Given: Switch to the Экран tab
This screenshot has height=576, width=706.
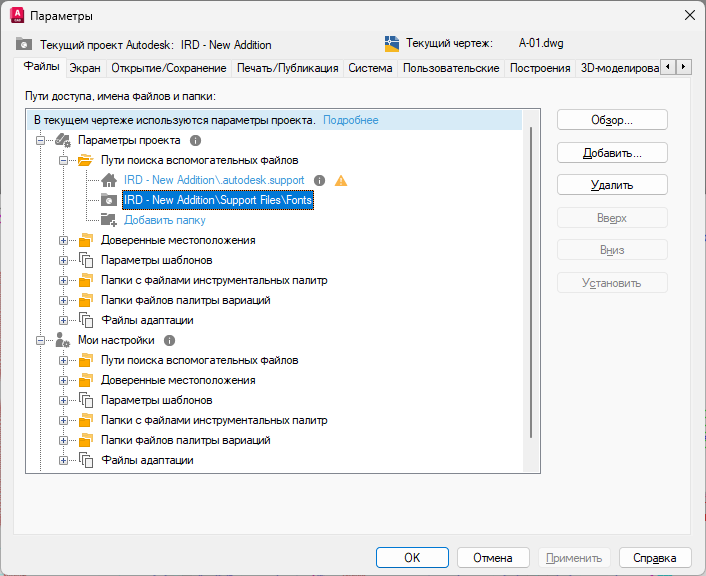Looking at the screenshot, I should point(85,68).
